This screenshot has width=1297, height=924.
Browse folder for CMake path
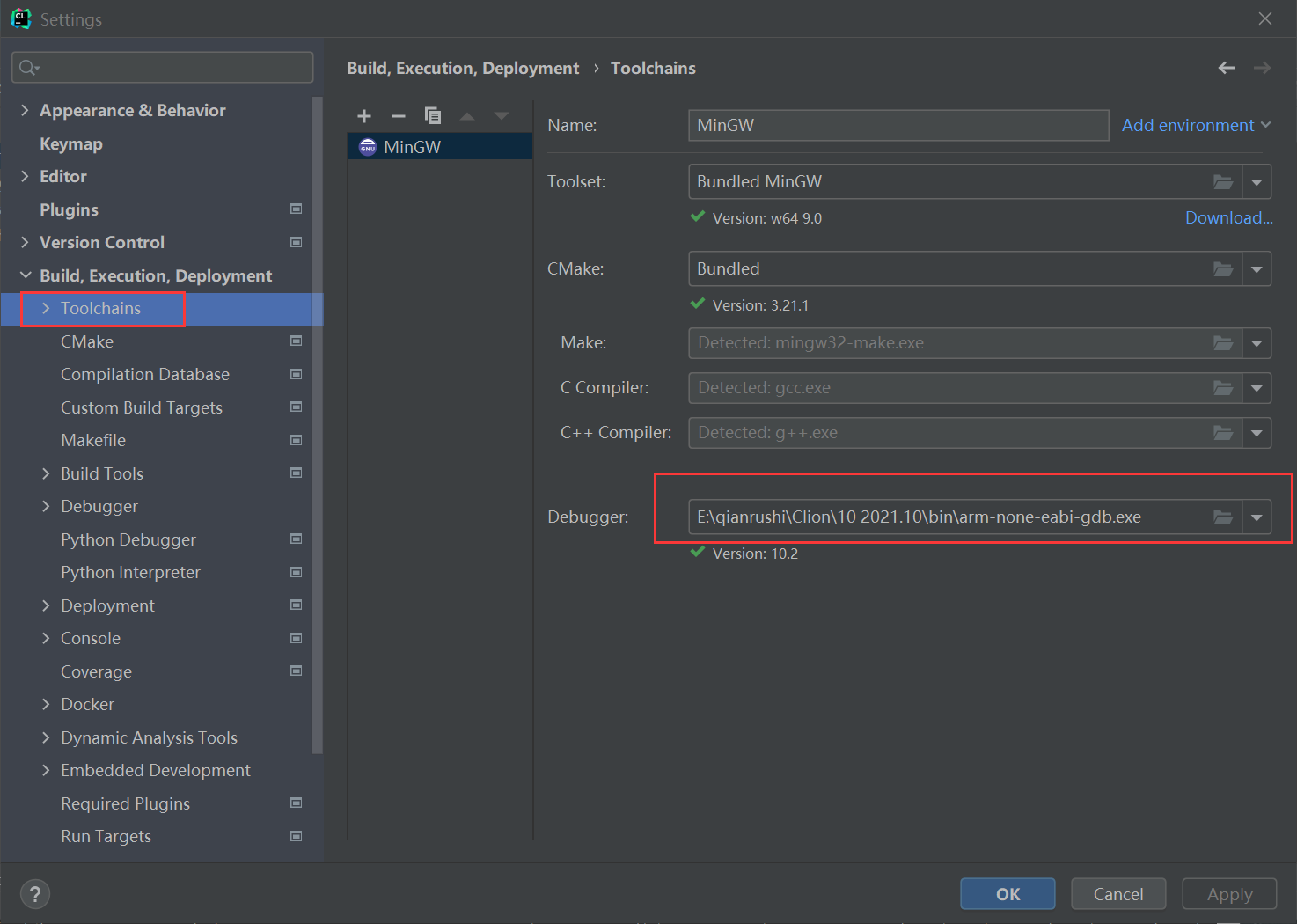(x=1223, y=269)
